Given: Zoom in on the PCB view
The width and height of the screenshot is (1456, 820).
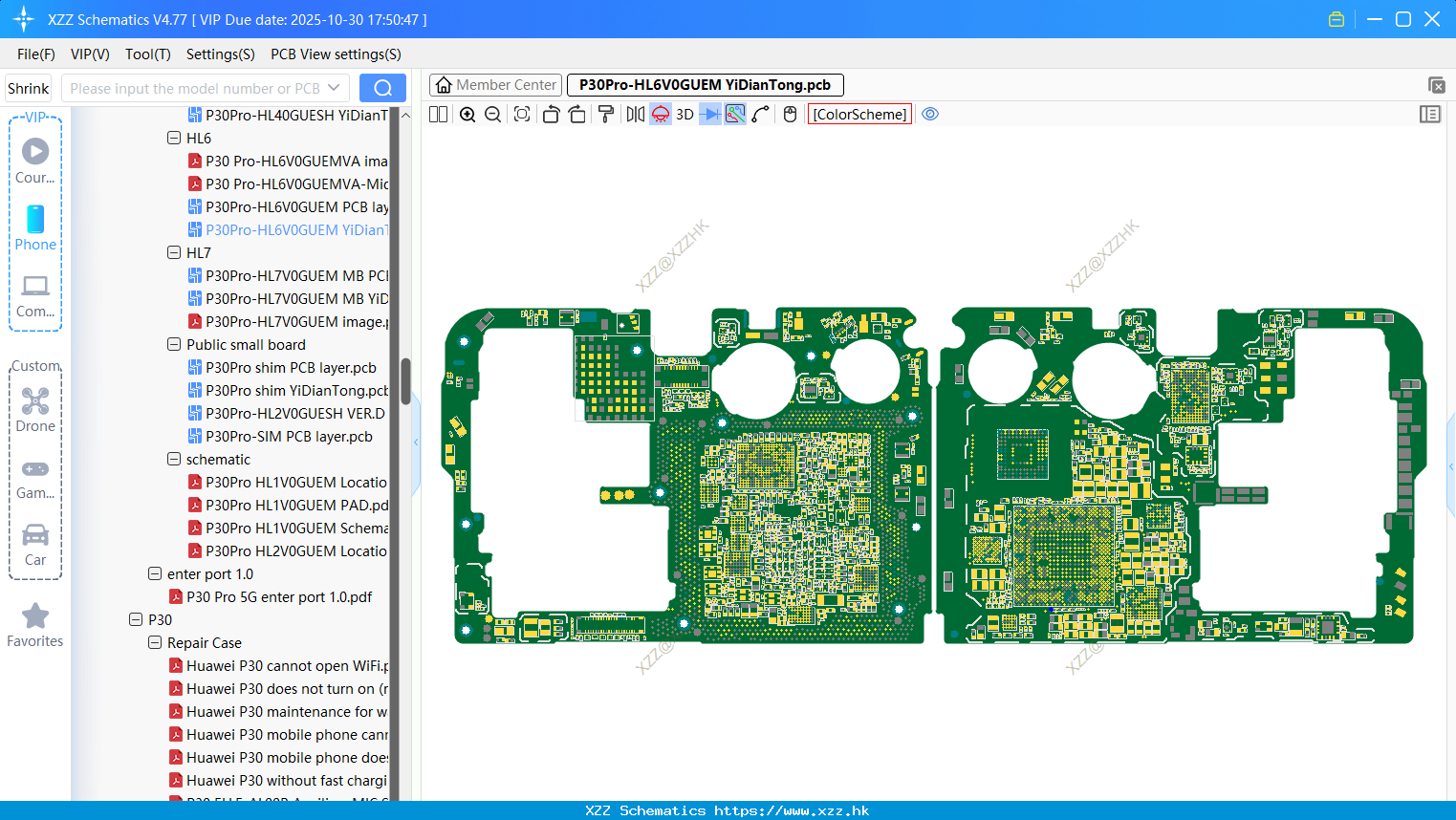Looking at the screenshot, I should (467, 114).
